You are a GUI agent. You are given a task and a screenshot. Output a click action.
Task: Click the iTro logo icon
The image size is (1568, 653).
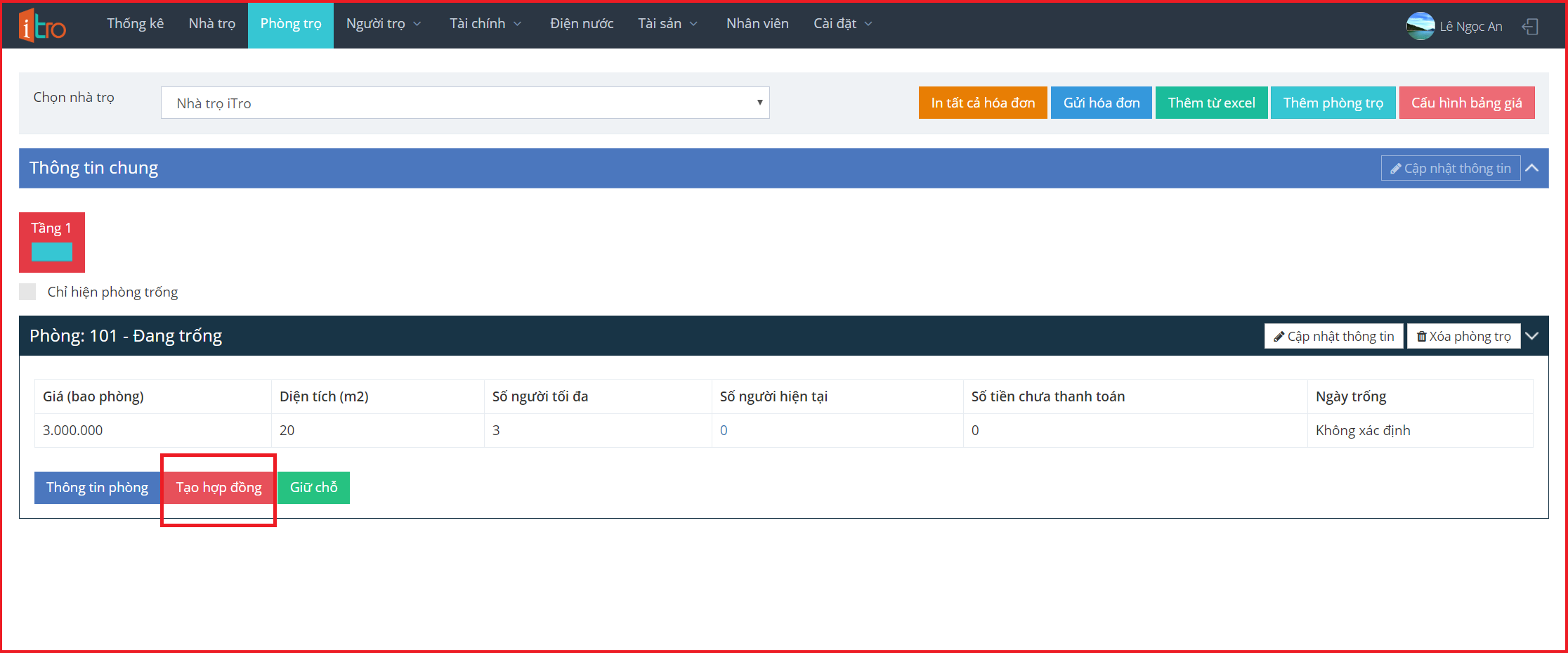pos(42,25)
